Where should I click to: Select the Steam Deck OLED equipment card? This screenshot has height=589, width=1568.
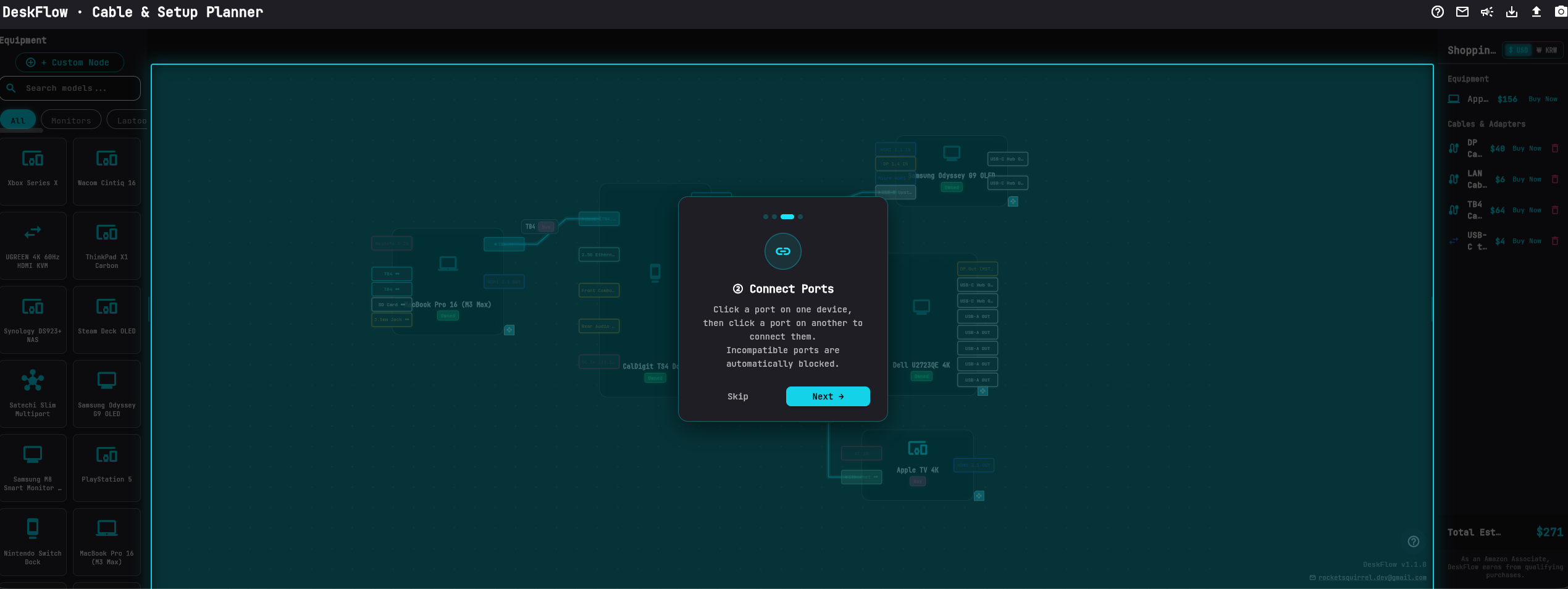pos(106,319)
